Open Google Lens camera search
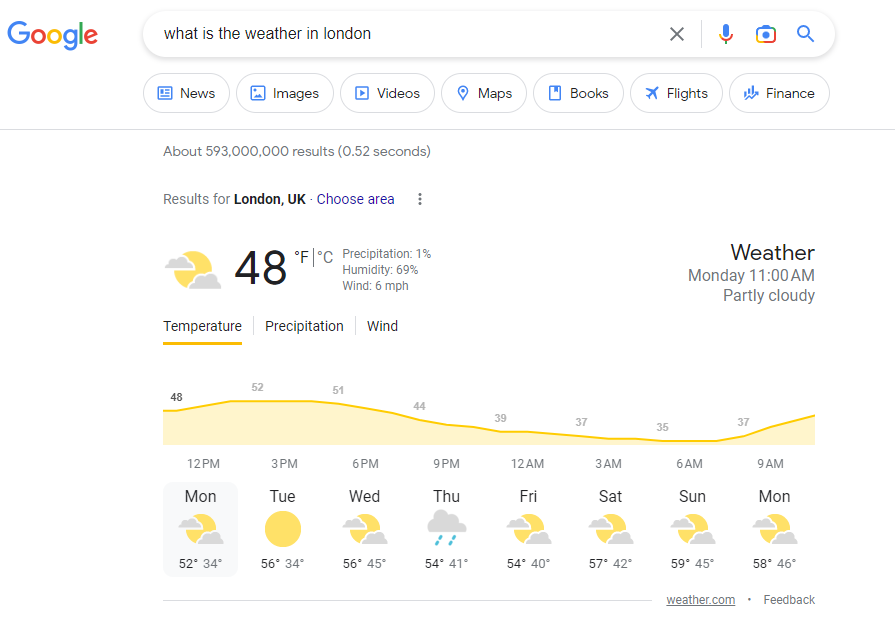 pyautogui.click(x=766, y=34)
